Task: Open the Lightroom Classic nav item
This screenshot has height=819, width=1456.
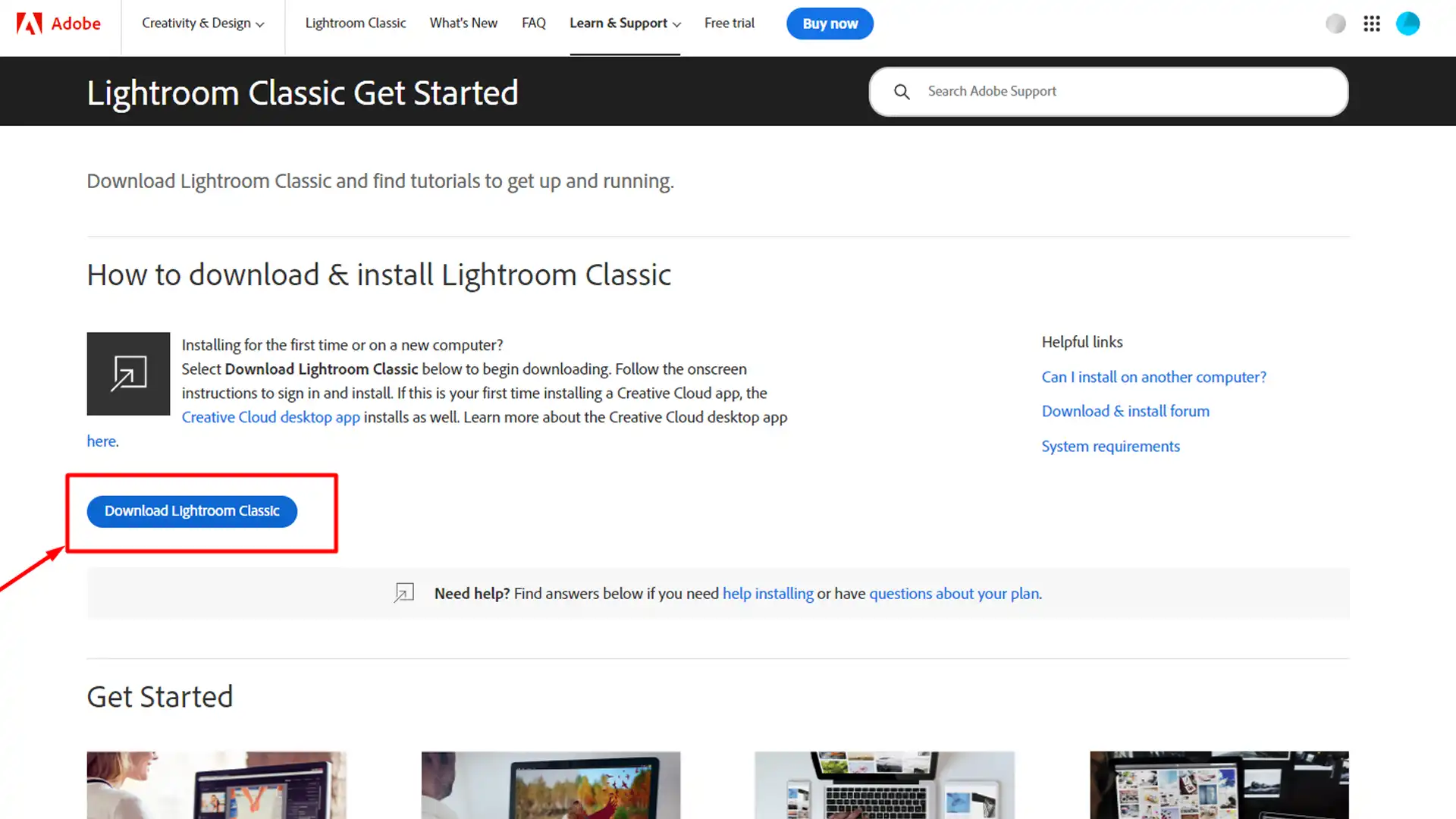Action: point(356,24)
